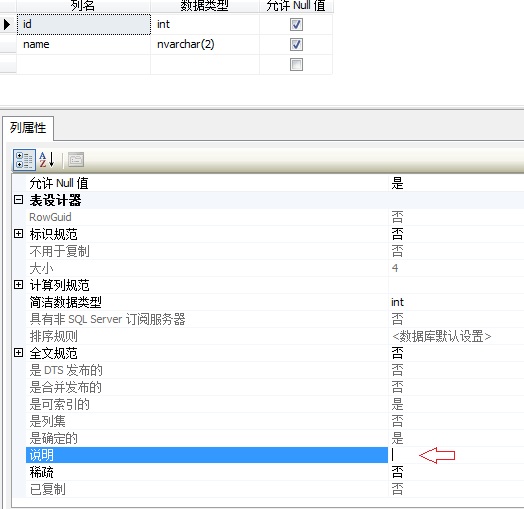The width and height of the screenshot is (524, 509).
Task: Select the 简洁数据类型 property row
Action: [275, 302]
